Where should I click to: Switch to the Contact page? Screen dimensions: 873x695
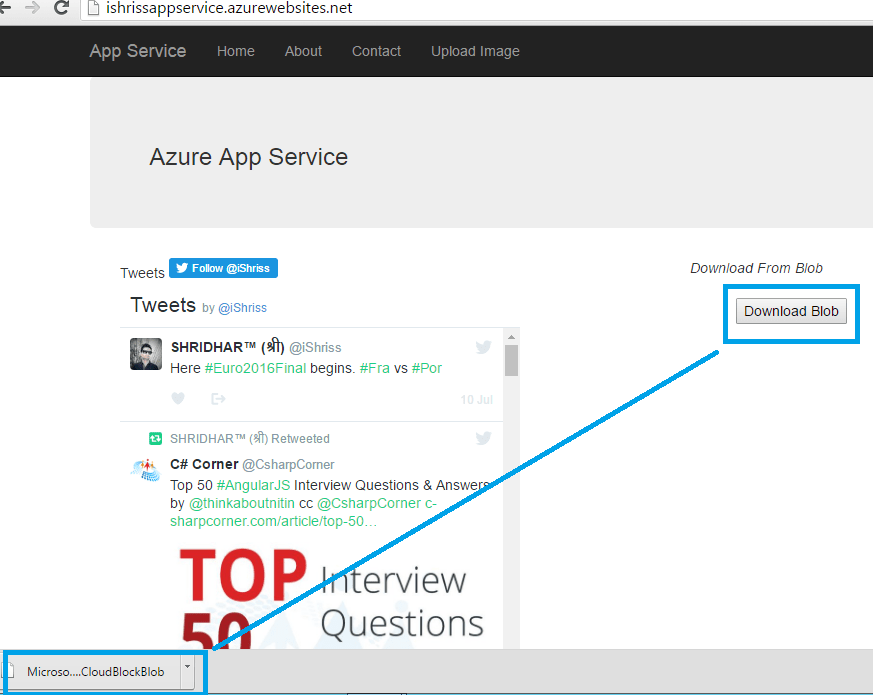(x=376, y=51)
